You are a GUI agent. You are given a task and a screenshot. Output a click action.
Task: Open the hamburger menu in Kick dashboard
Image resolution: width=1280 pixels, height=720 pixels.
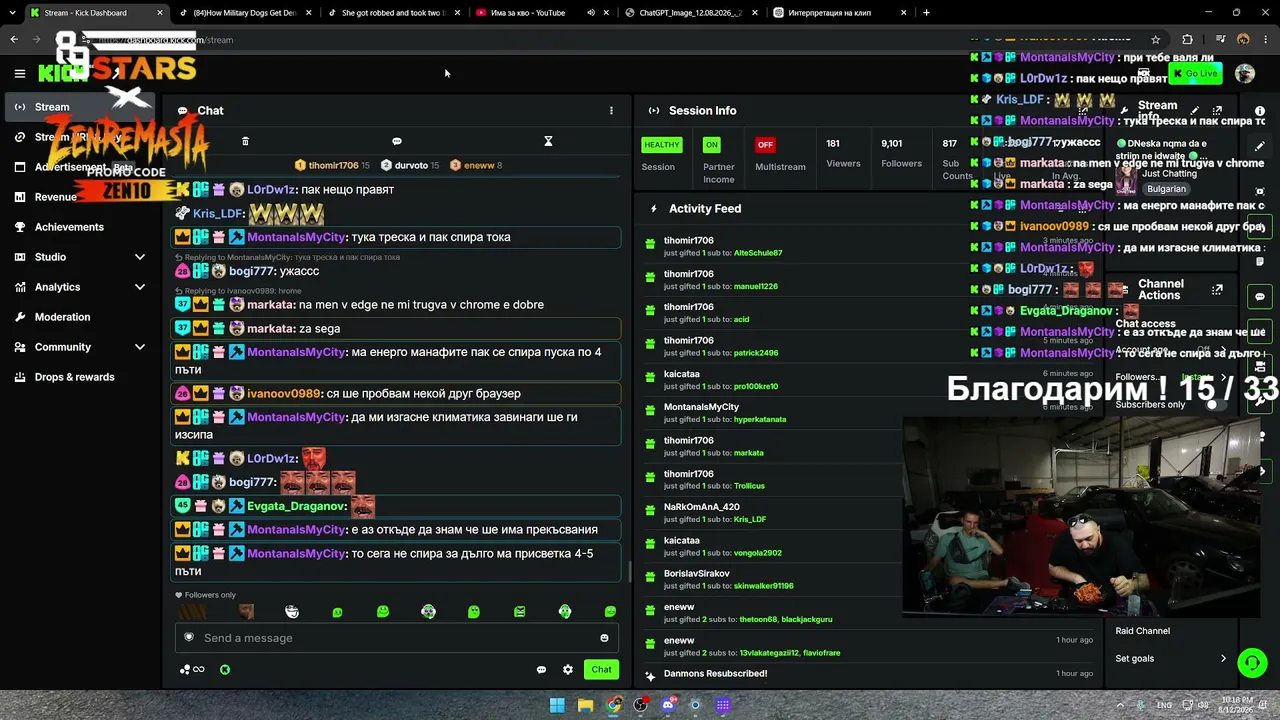pyautogui.click(x=19, y=73)
